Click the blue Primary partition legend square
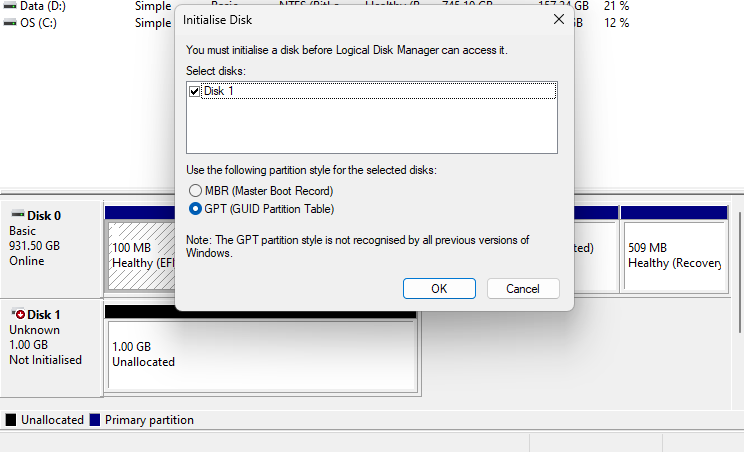 point(95,420)
